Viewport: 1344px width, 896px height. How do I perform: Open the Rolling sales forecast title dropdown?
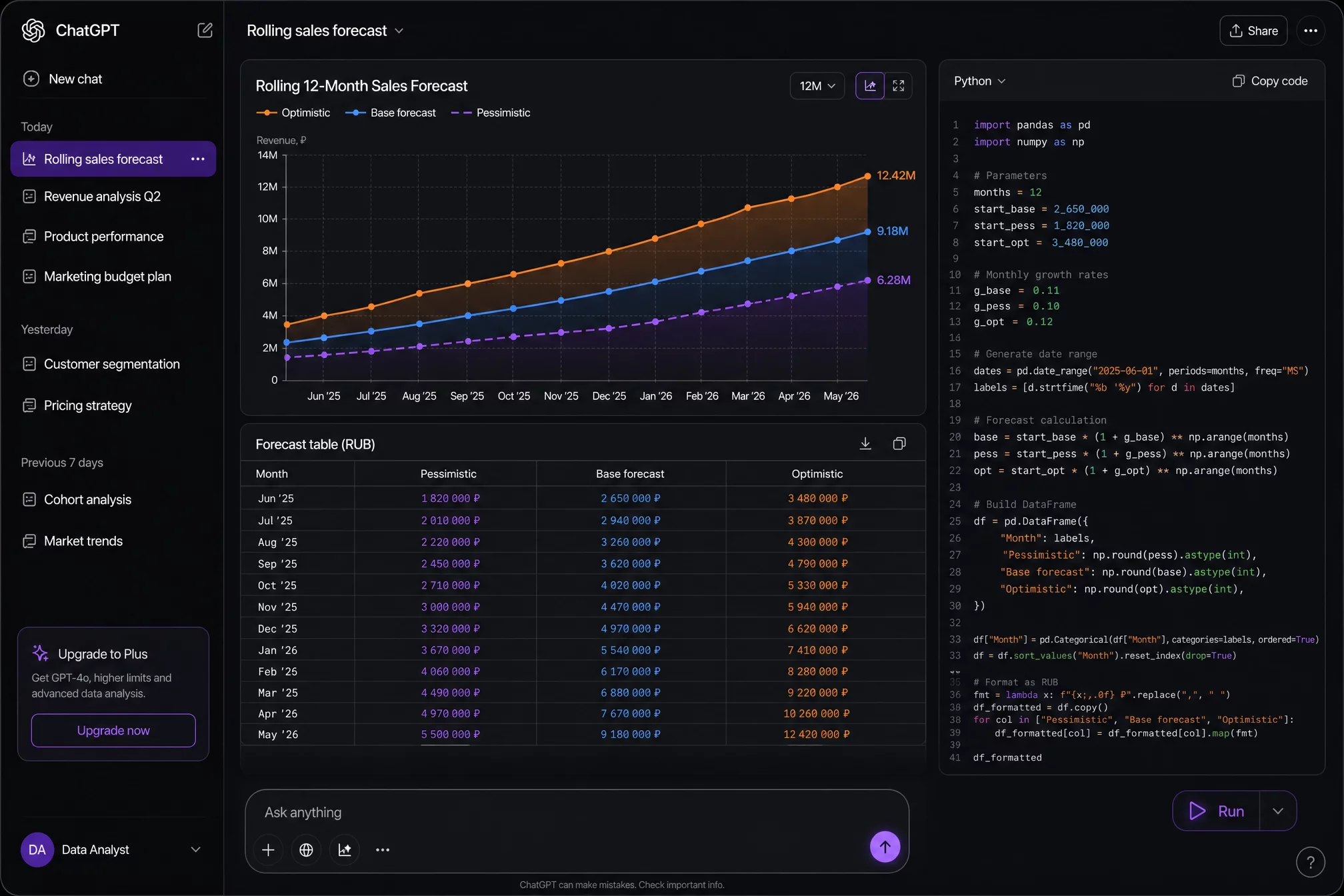click(x=399, y=31)
